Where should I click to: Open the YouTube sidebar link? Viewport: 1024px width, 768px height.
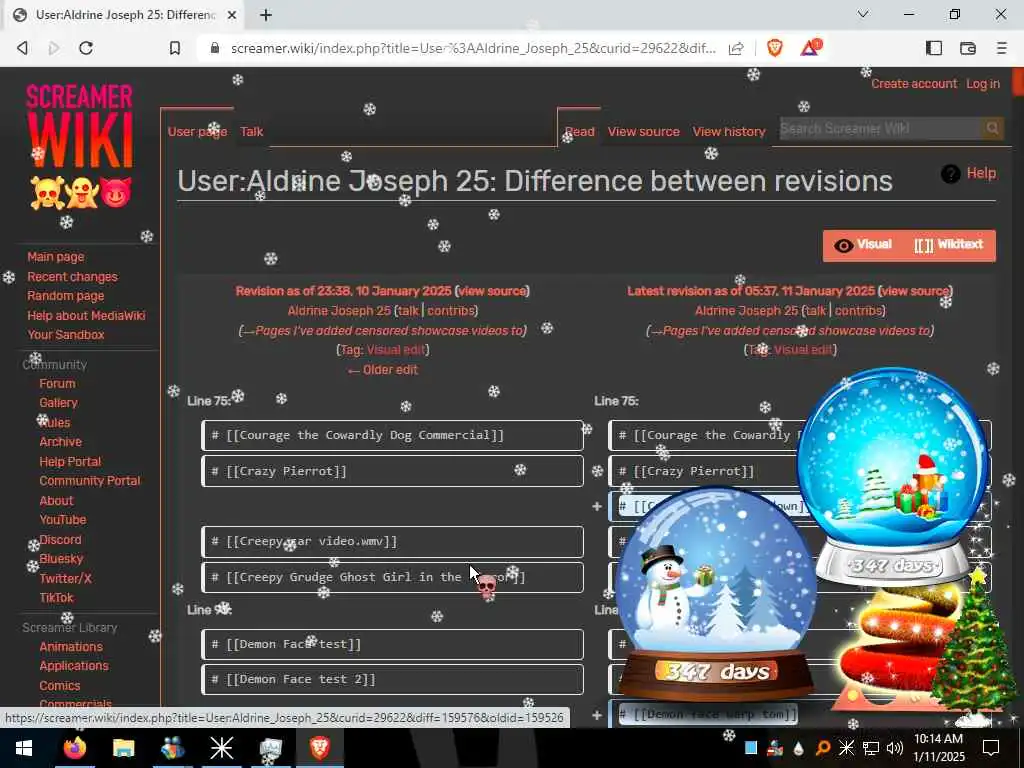[63, 520]
